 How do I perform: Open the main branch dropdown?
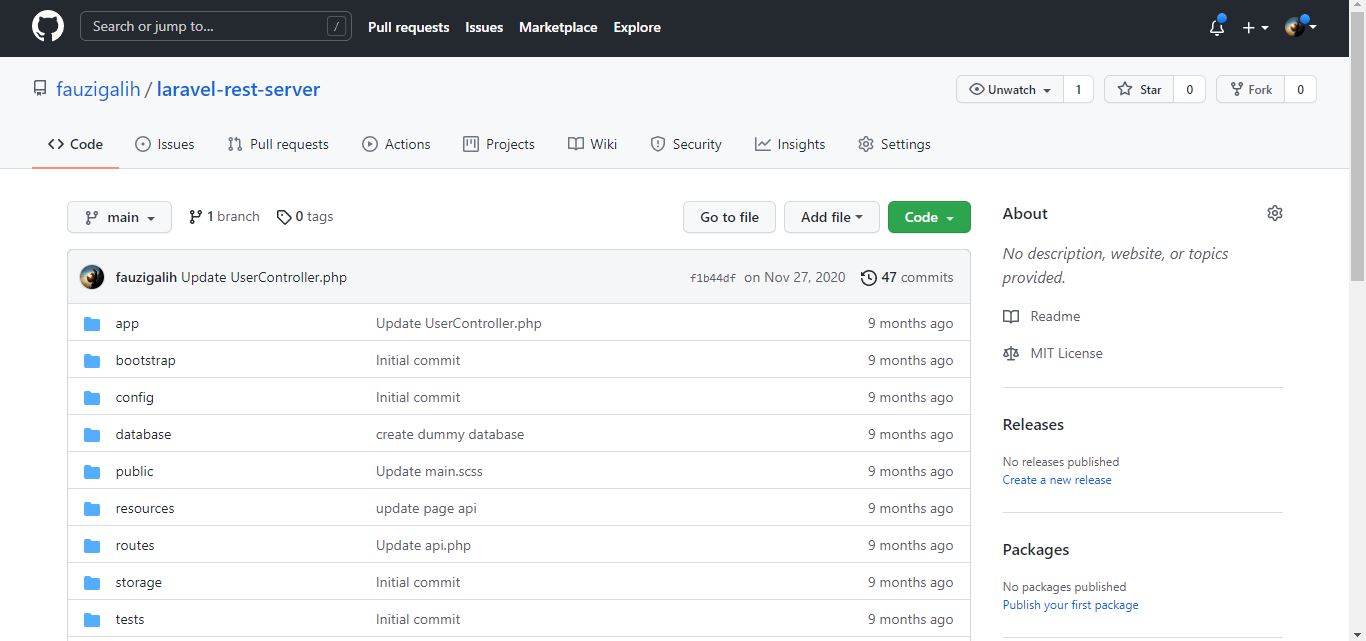pyautogui.click(x=119, y=217)
